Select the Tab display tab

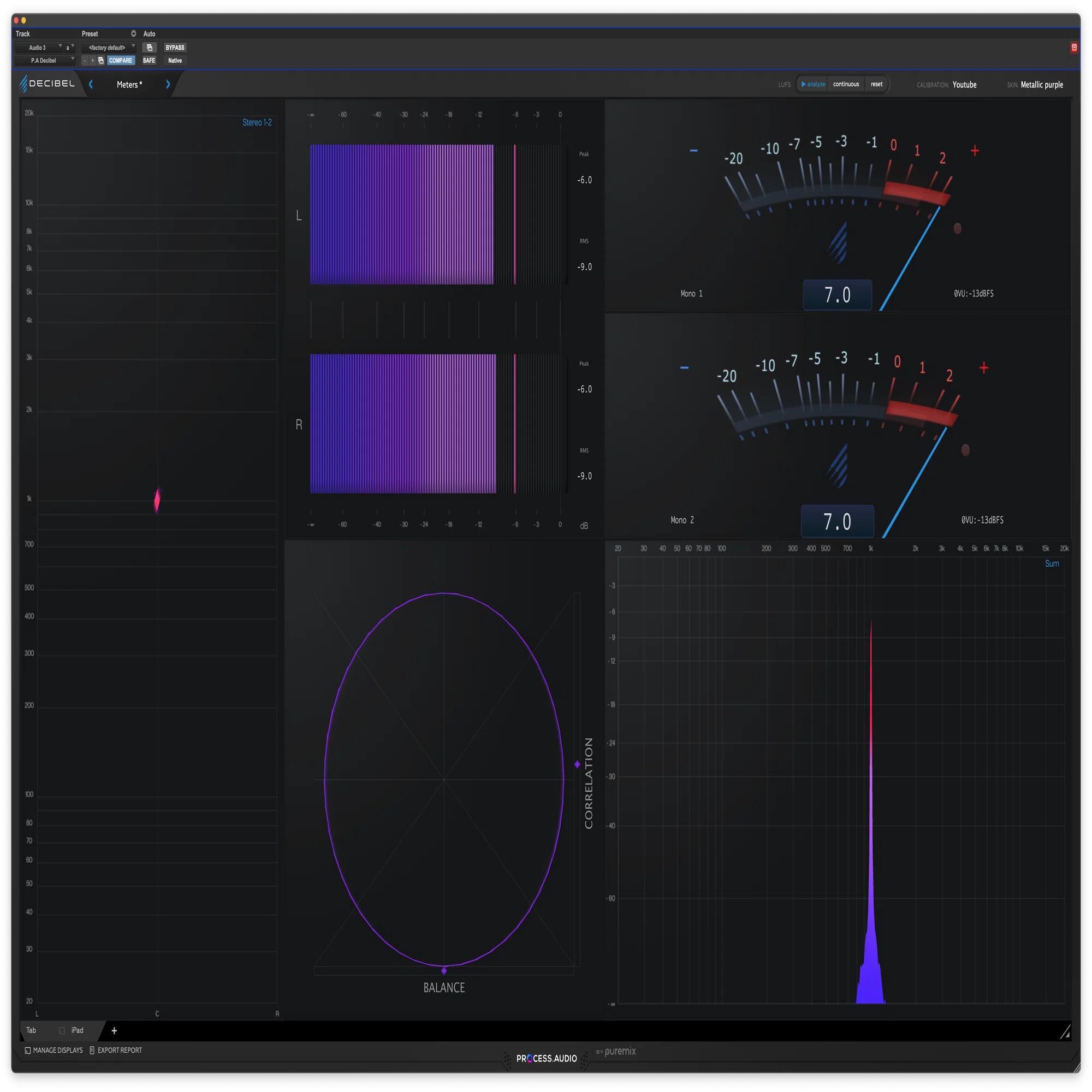pyautogui.click(x=31, y=1030)
